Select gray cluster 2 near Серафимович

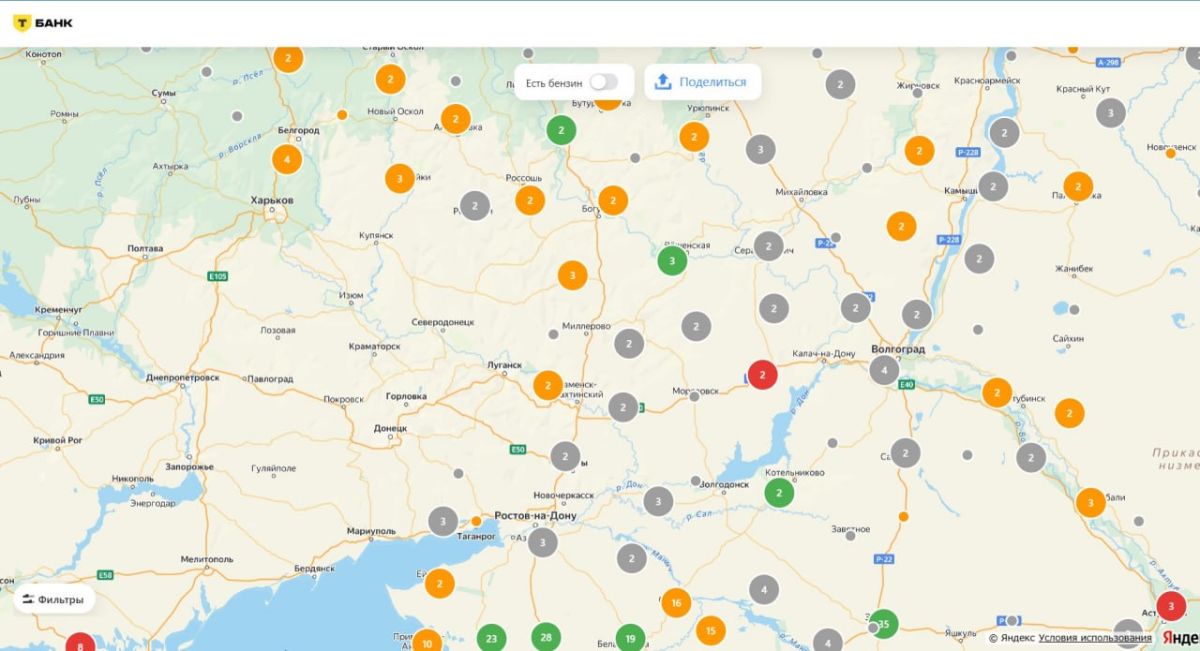pos(768,246)
